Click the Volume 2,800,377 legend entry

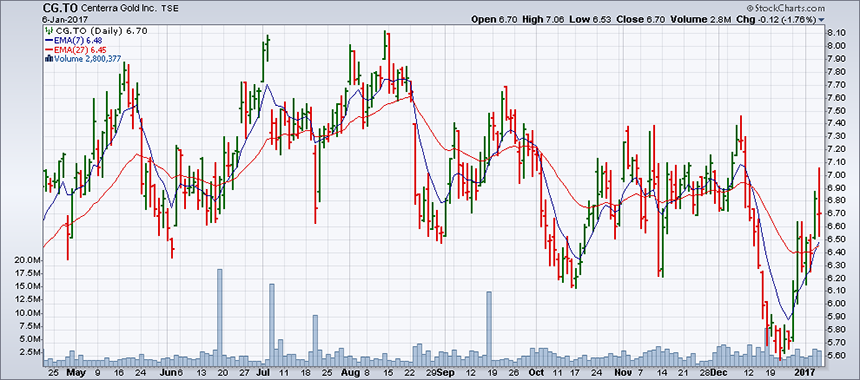(83, 58)
